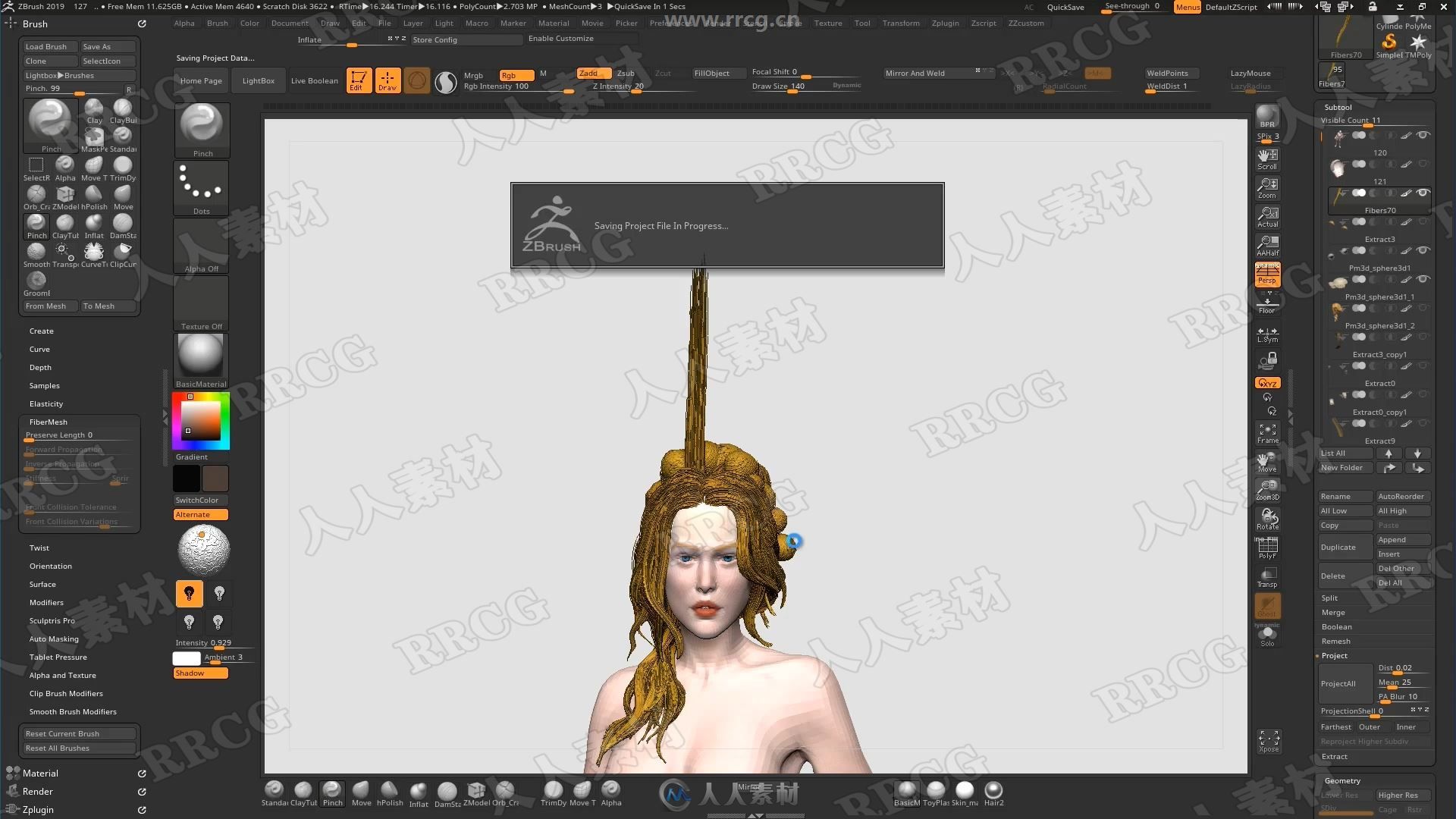This screenshot has width=1456, height=819.
Task: Click the Live Boolean button
Action: coord(314,80)
